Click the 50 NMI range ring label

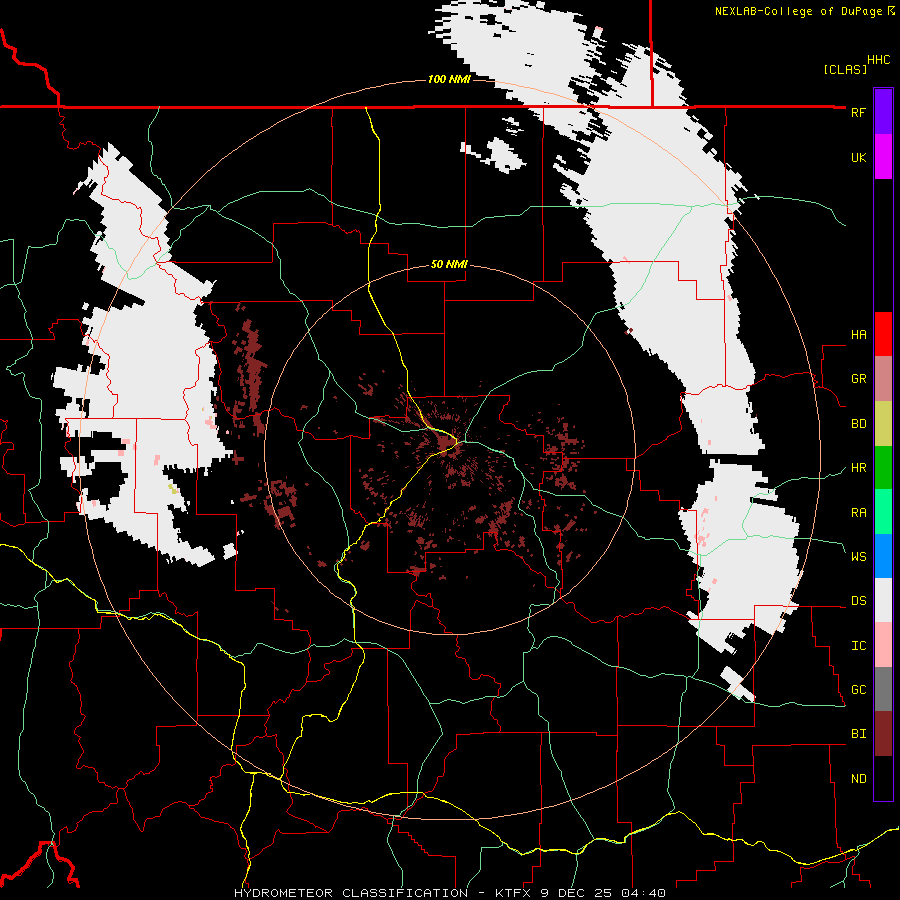pyautogui.click(x=449, y=264)
